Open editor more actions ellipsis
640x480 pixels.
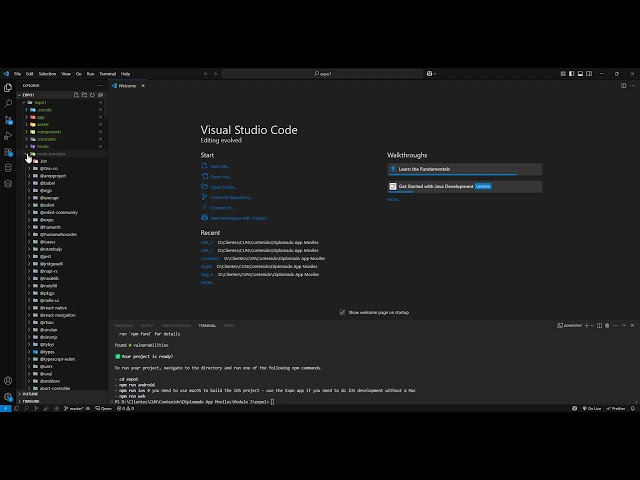[632, 85]
